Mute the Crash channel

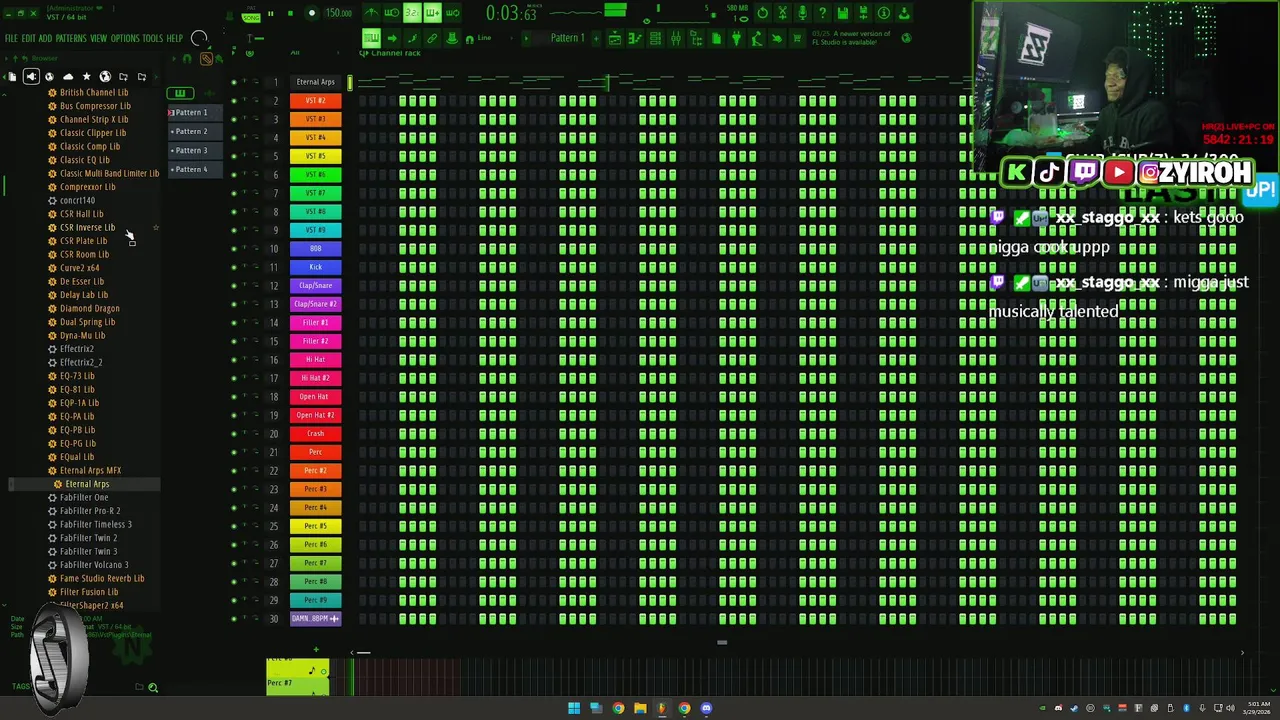(x=234, y=434)
